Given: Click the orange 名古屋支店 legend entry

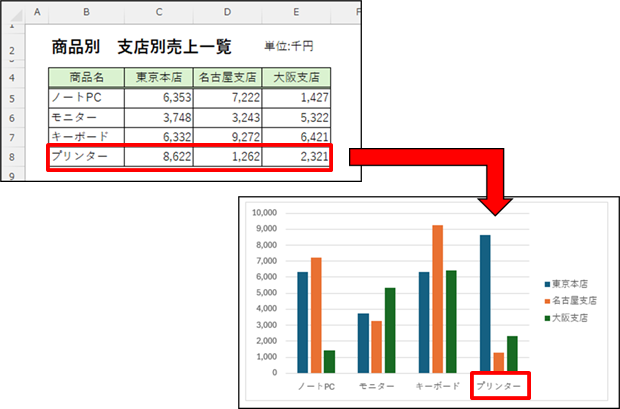Looking at the screenshot, I should coord(570,300).
